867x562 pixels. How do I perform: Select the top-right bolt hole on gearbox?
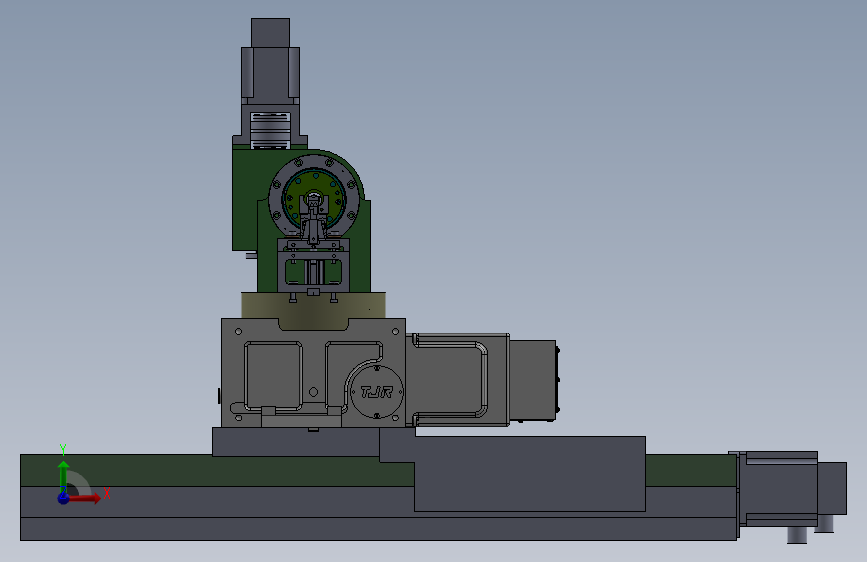(395, 331)
